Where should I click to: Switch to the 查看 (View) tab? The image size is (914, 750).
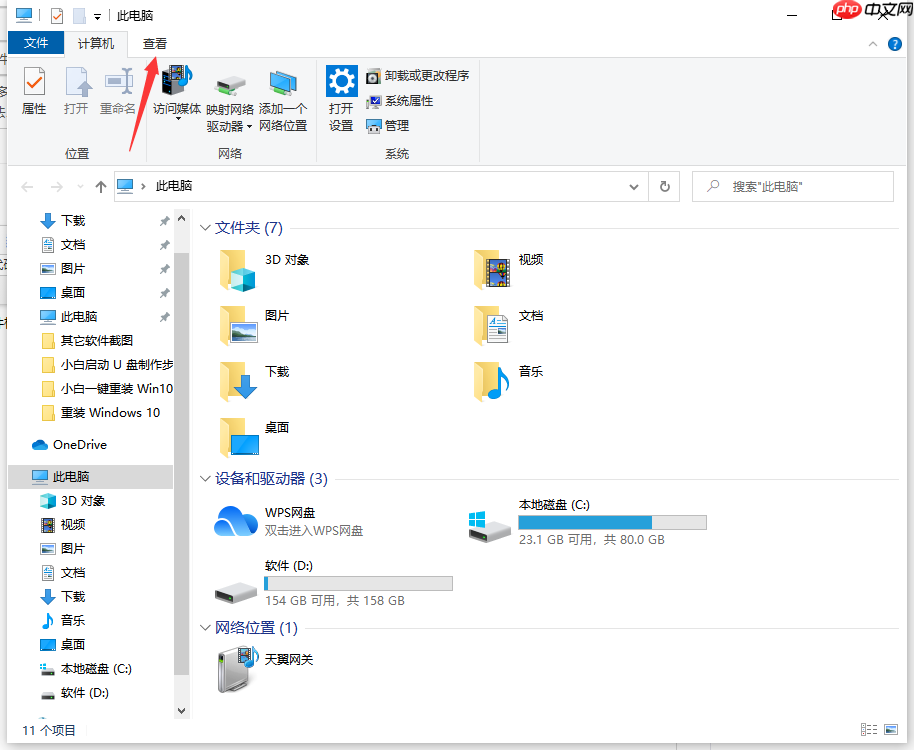(x=153, y=44)
